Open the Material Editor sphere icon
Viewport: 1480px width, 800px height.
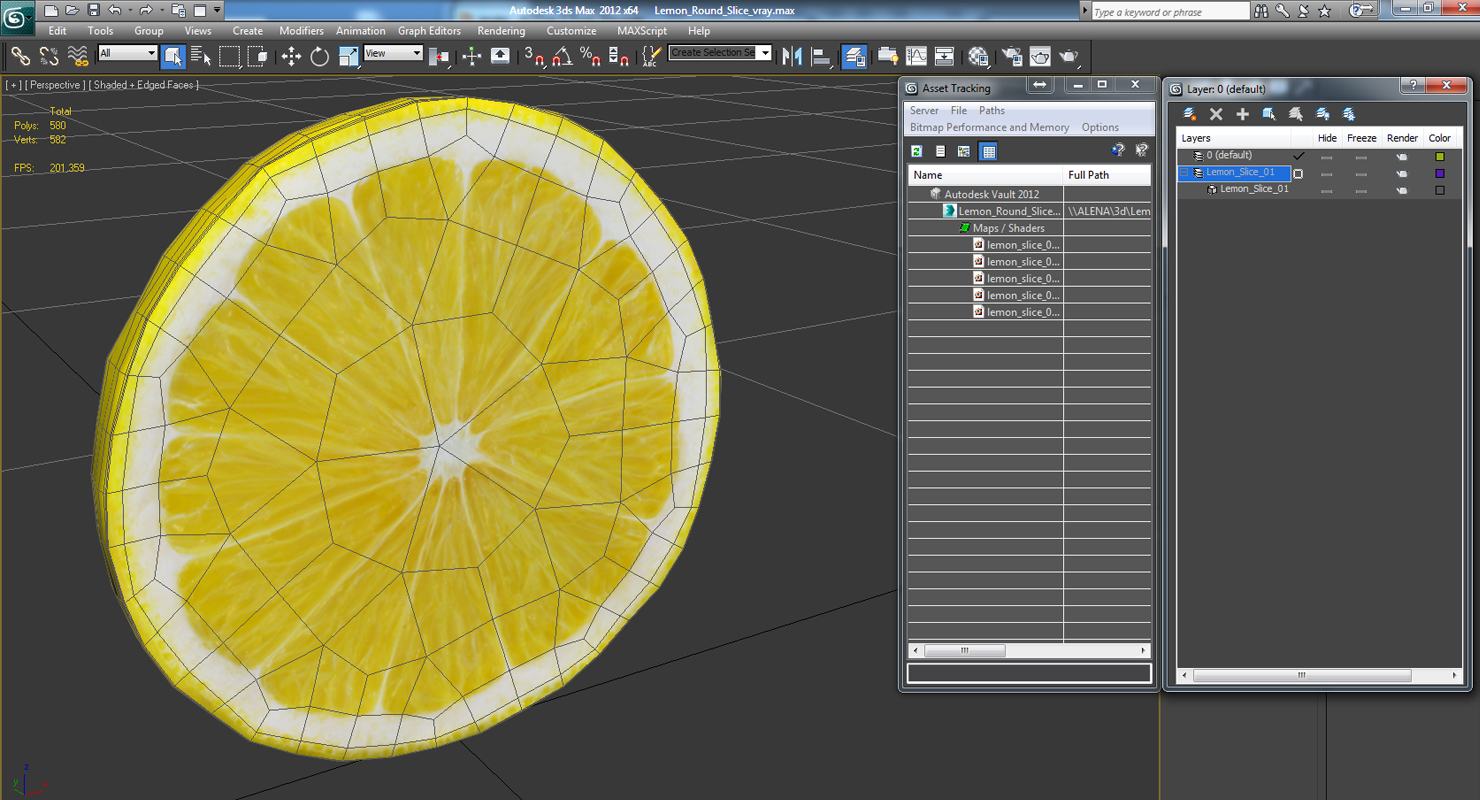click(978, 57)
